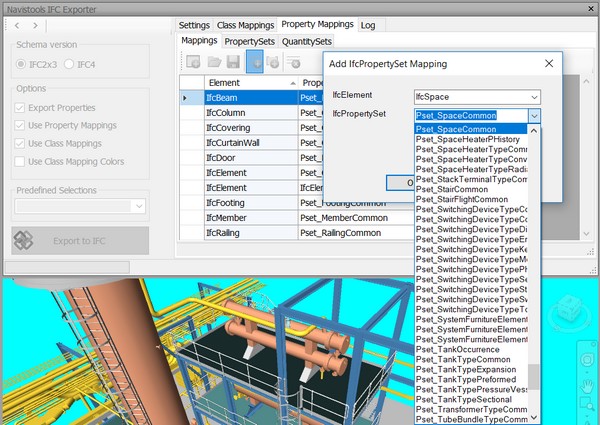The width and height of the screenshot is (600, 425).
Task: Select the IFC4 schema radio button
Action: pos(69,64)
